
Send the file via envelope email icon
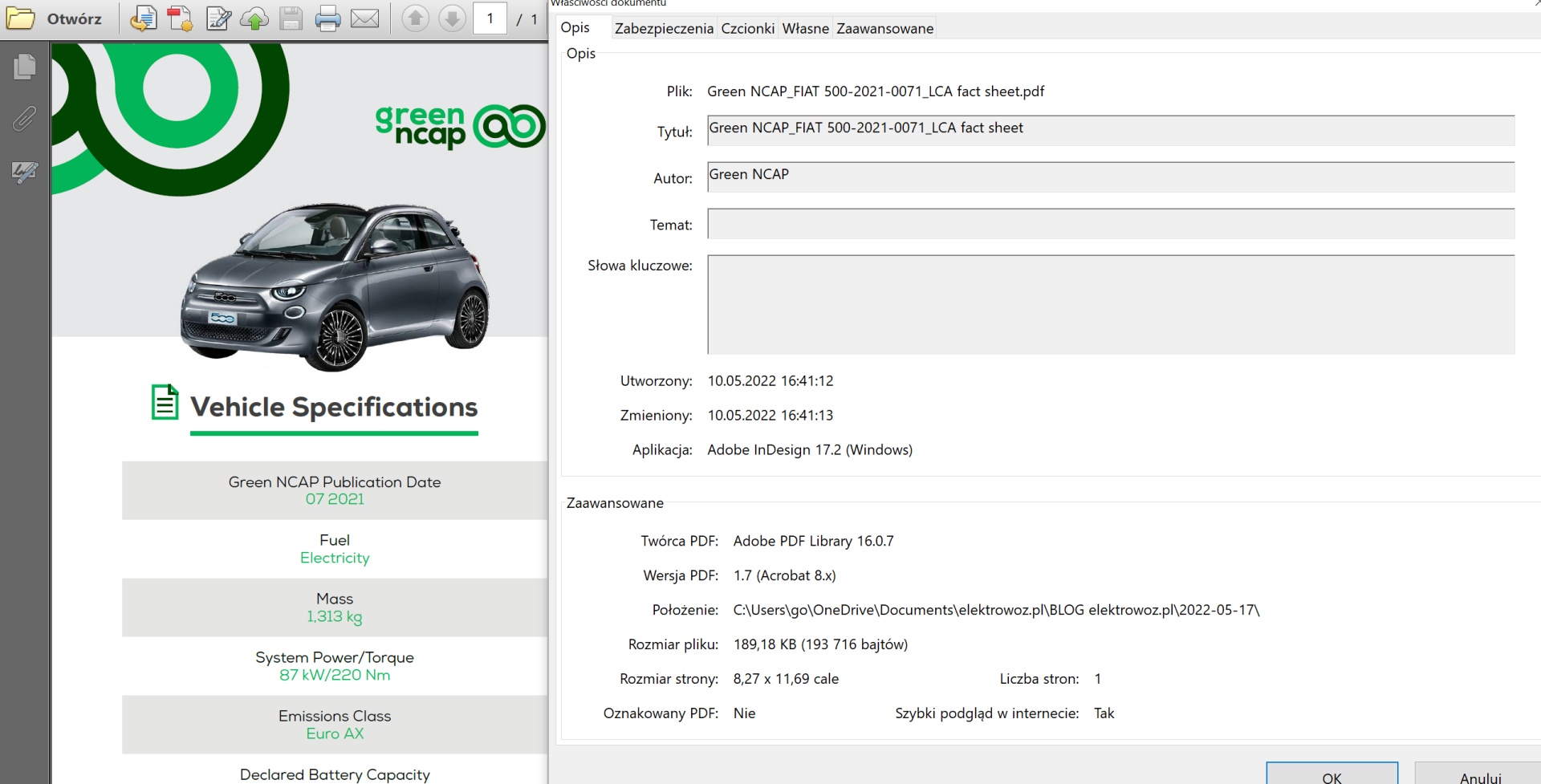[365, 18]
